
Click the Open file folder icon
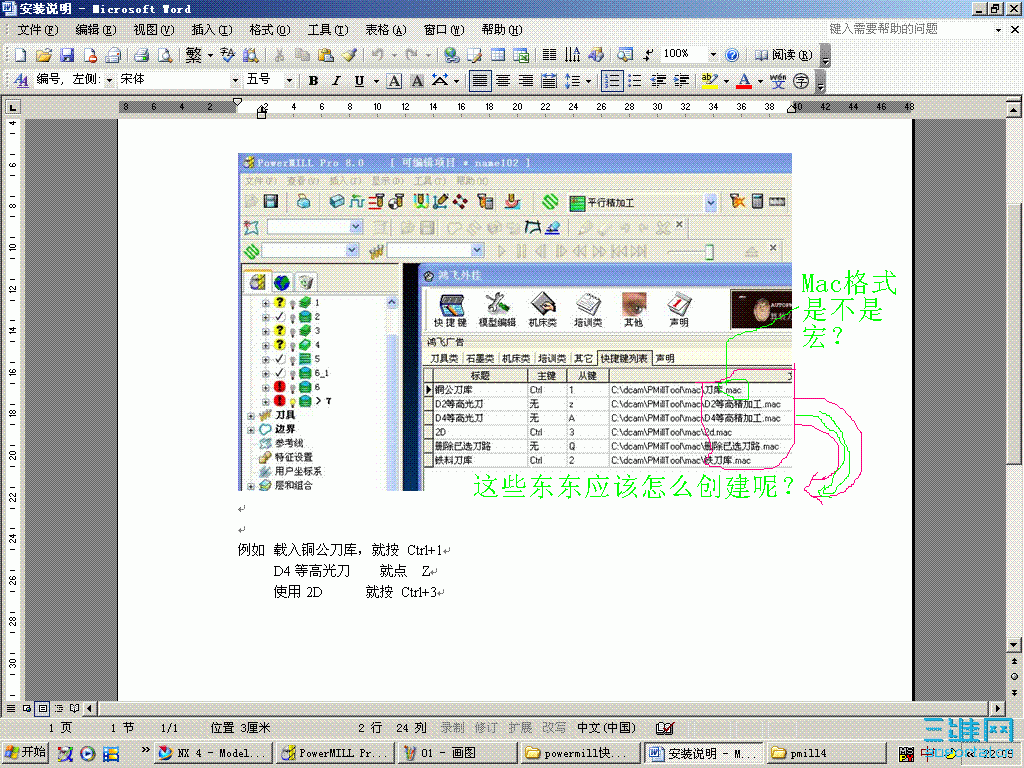coord(43,56)
